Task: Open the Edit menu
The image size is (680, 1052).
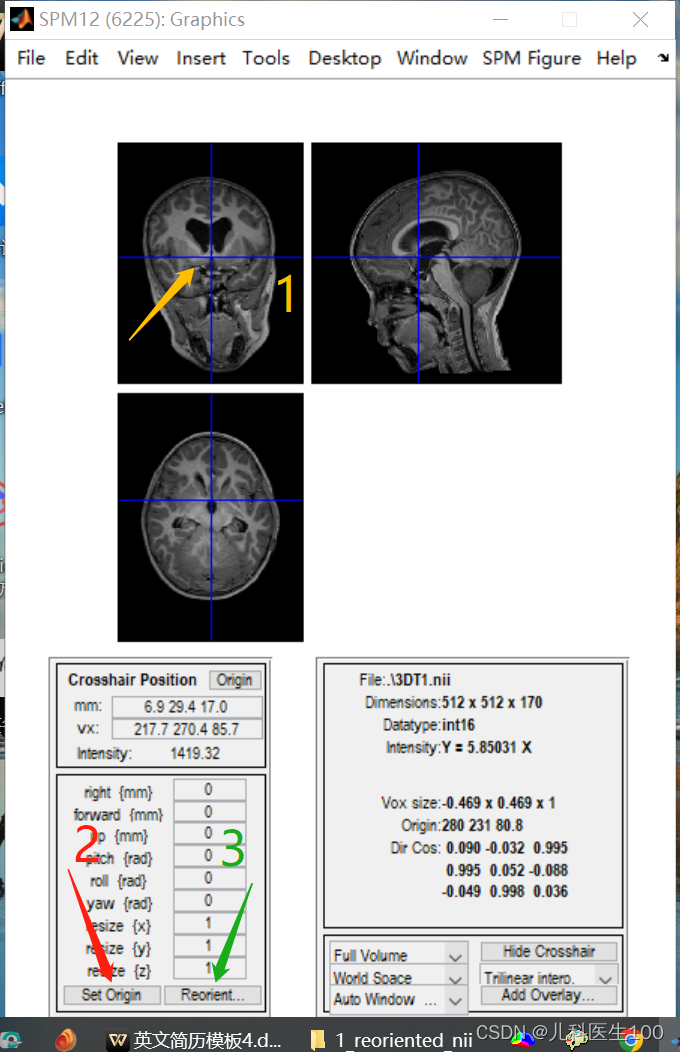Action: click(x=81, y=58)
